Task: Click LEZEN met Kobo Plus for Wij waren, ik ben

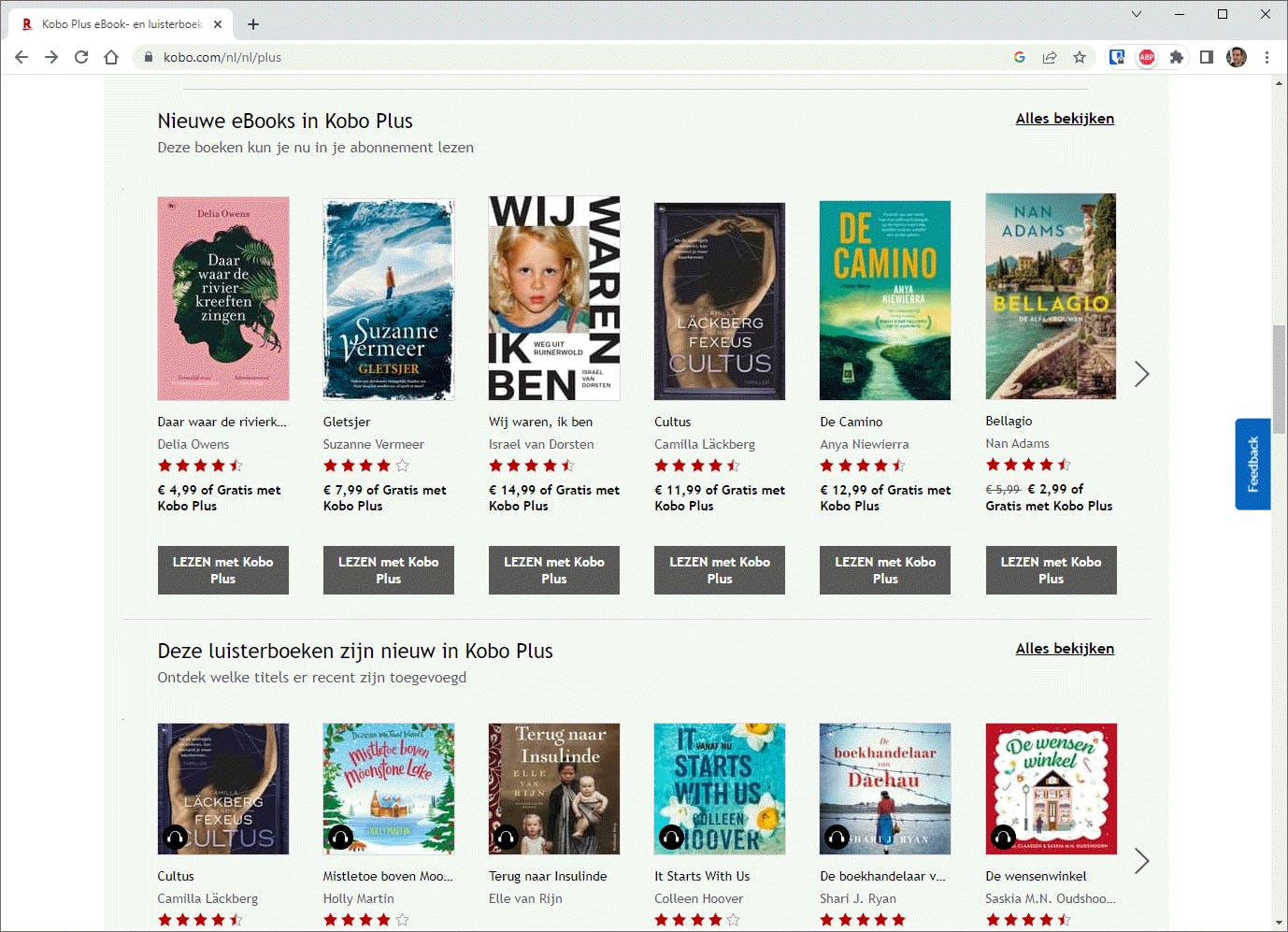Action: tap(554, 570)
